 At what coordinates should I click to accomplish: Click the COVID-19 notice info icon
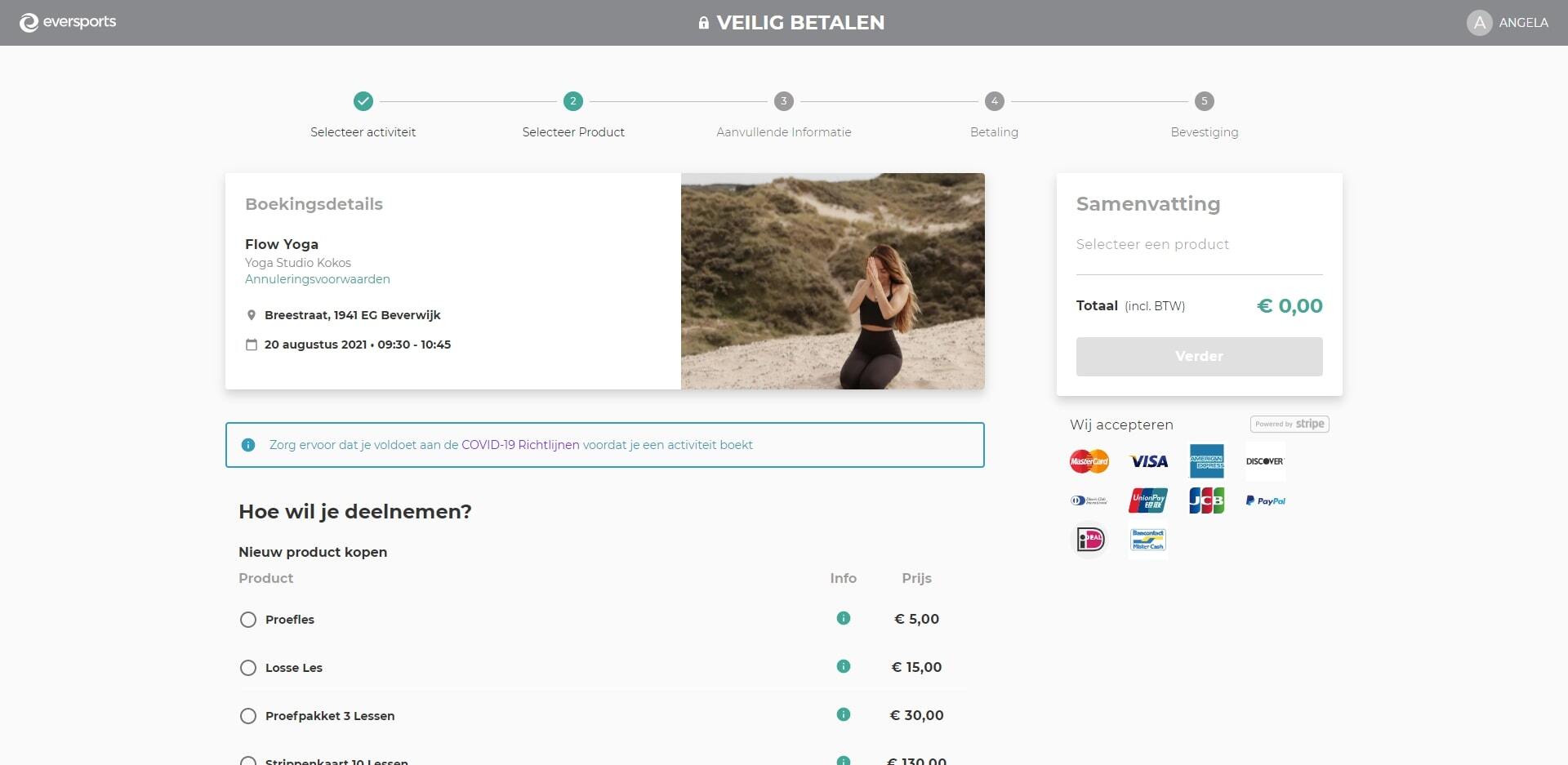coord(248,445)
